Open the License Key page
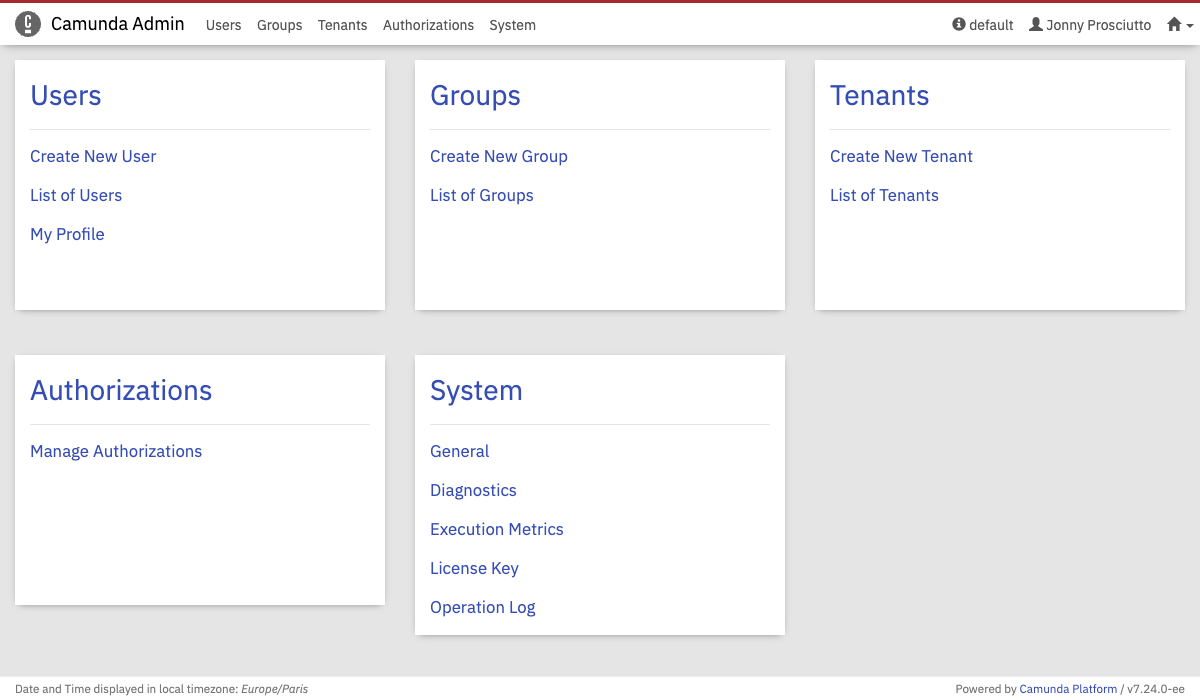The image size is (1200, 700). tap(474, 568)
